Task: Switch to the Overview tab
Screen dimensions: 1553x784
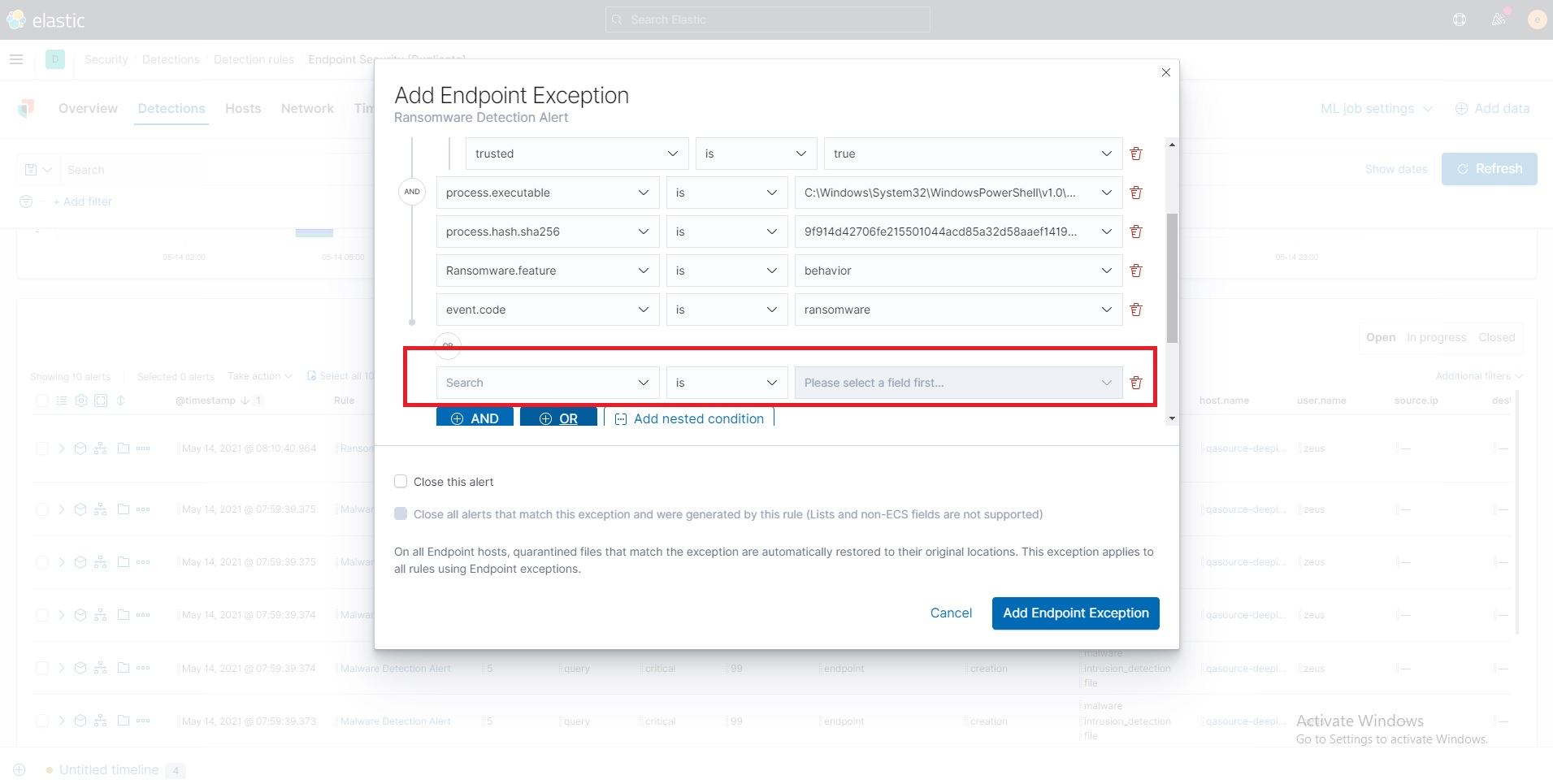Action: pyautogui.click(x=88, y=109)
